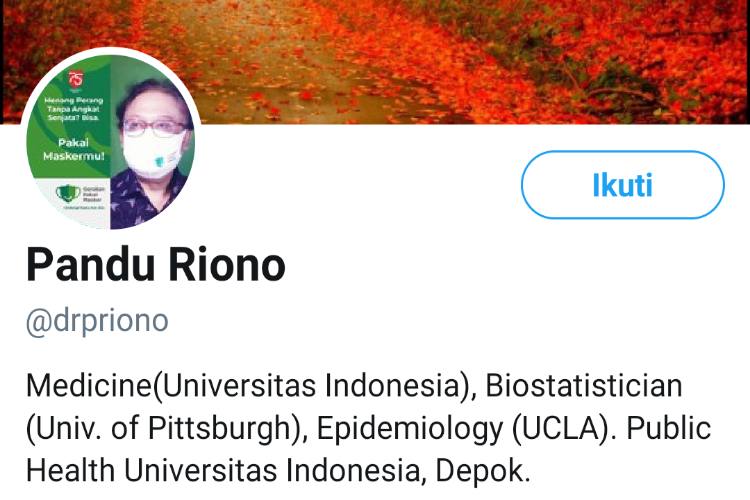This screenshot has height=500, width=750.
Task: Click 'Depok.' at the end of bio
Action: click(x=483, y=471)
